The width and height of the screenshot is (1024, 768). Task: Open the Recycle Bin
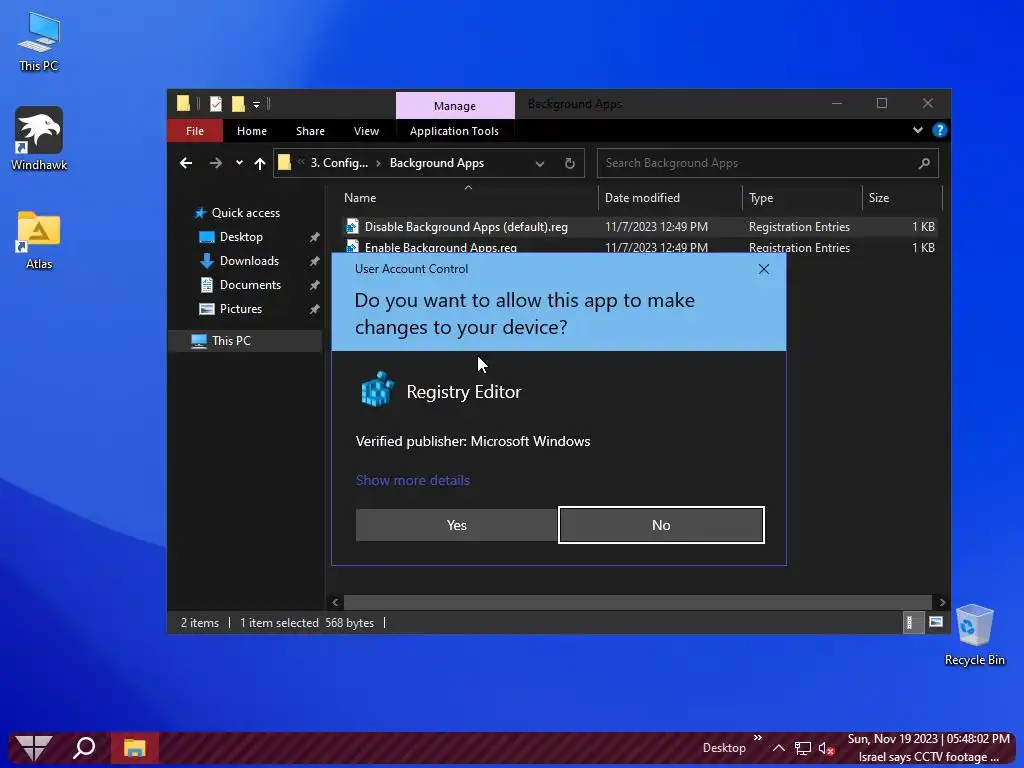coord(974,635)
